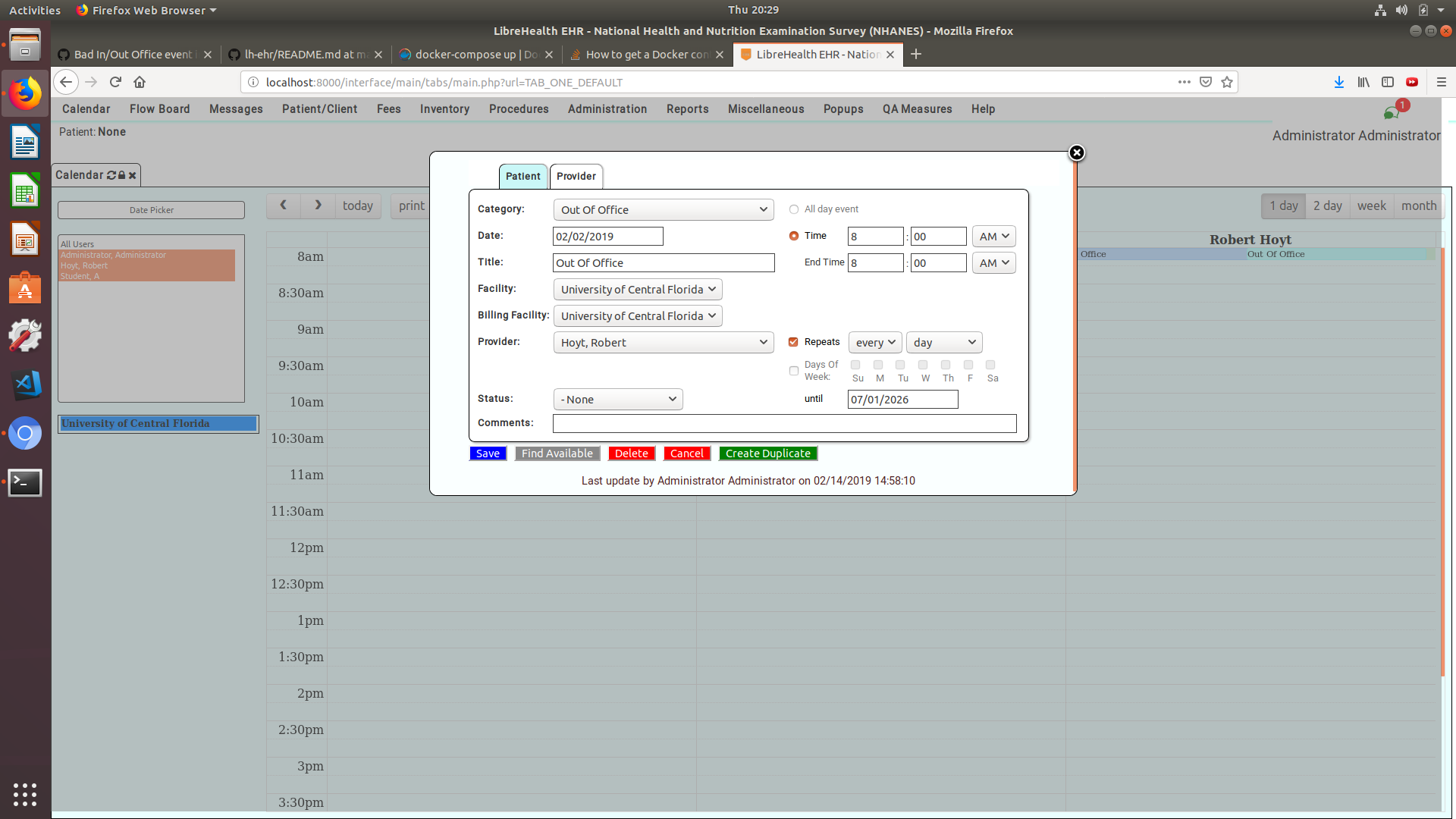
Task: Go to next day arrow
Action: [318, 206]
